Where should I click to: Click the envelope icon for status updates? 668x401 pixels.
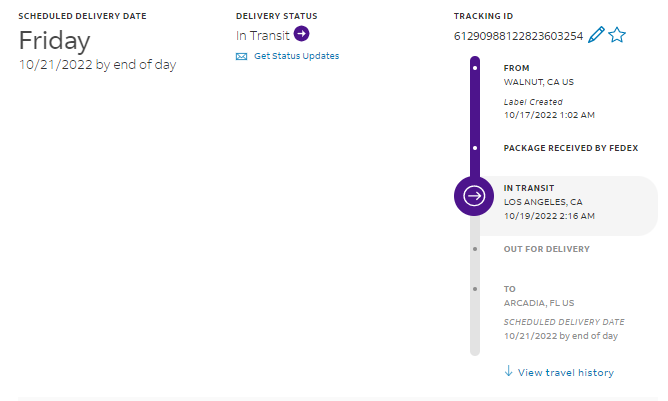point(241,56)
